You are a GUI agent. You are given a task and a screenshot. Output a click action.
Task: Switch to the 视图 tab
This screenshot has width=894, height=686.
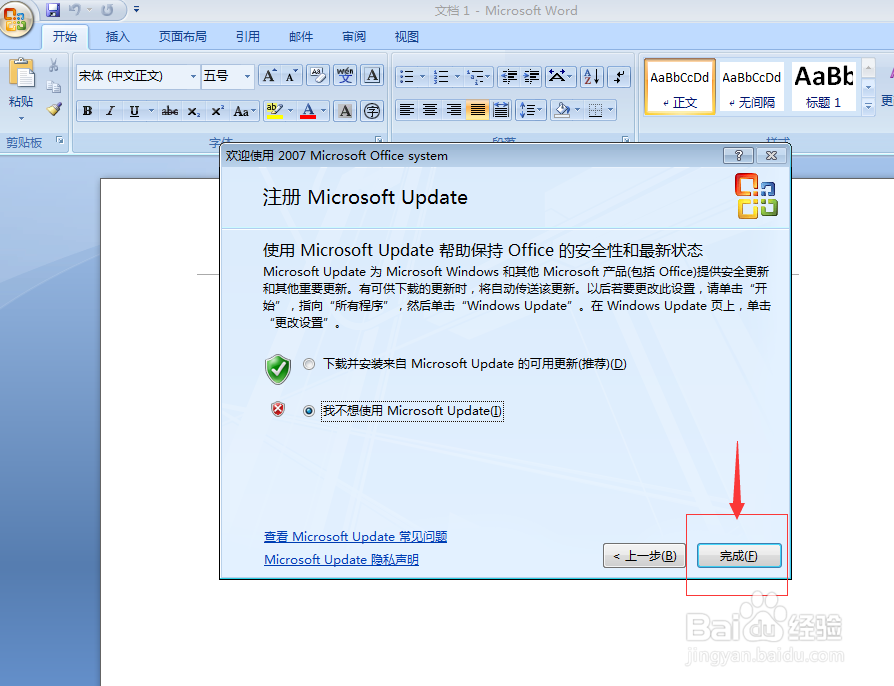click(407, 36)
